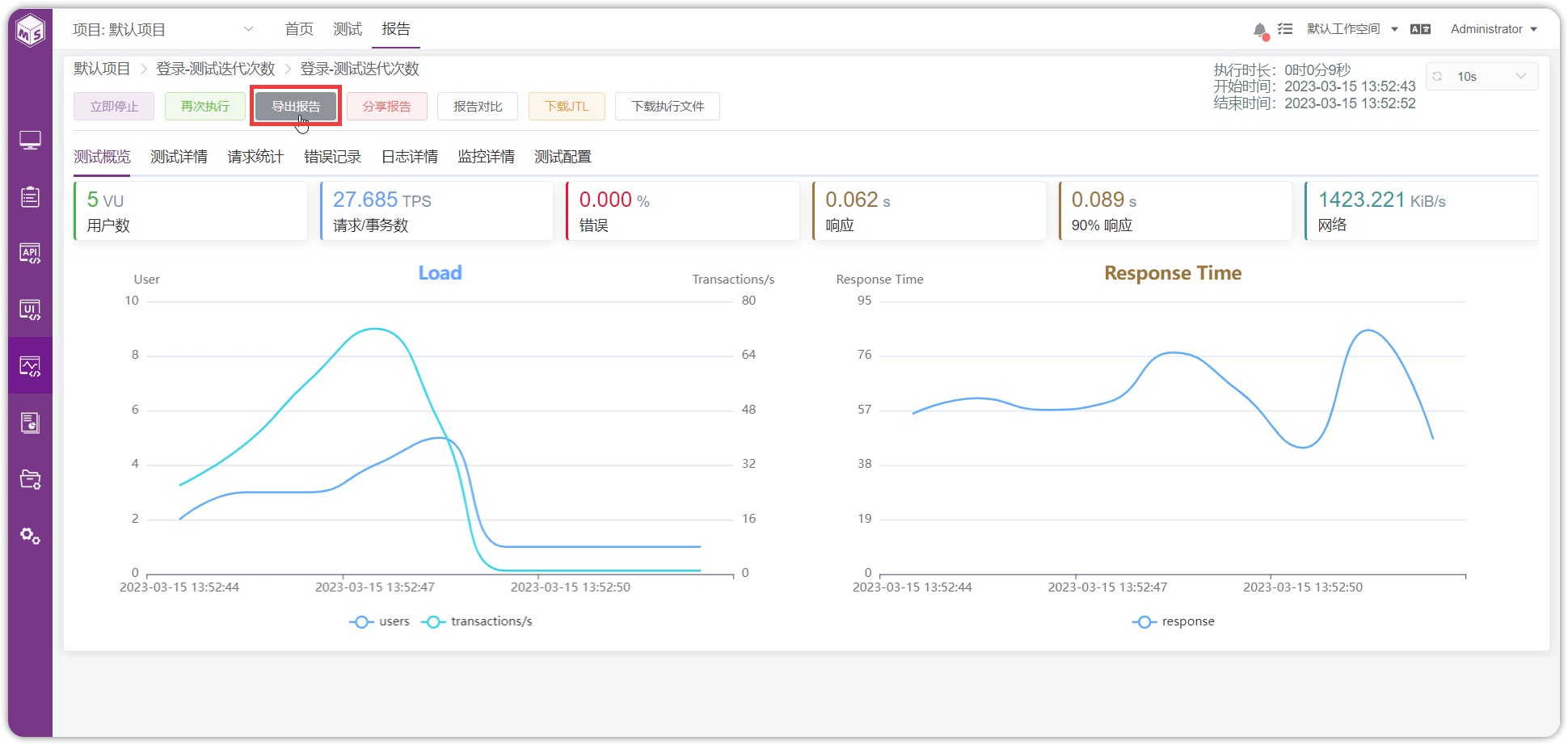Click the MeterSphere logo icon

[31, 31]
